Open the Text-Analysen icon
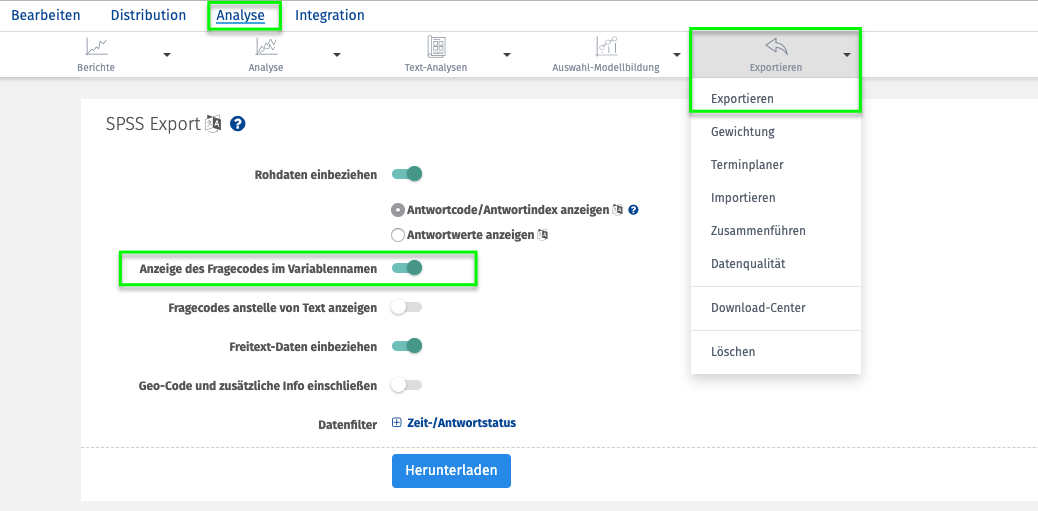 436,46
